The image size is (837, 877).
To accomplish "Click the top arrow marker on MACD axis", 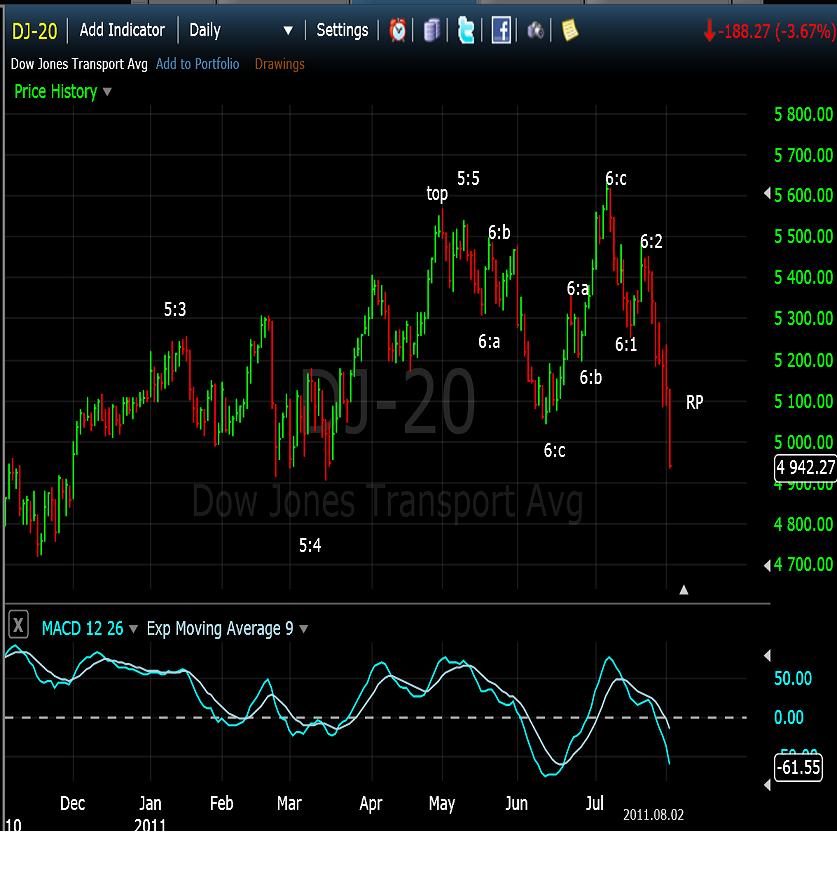I will click(x=767, y=656).
